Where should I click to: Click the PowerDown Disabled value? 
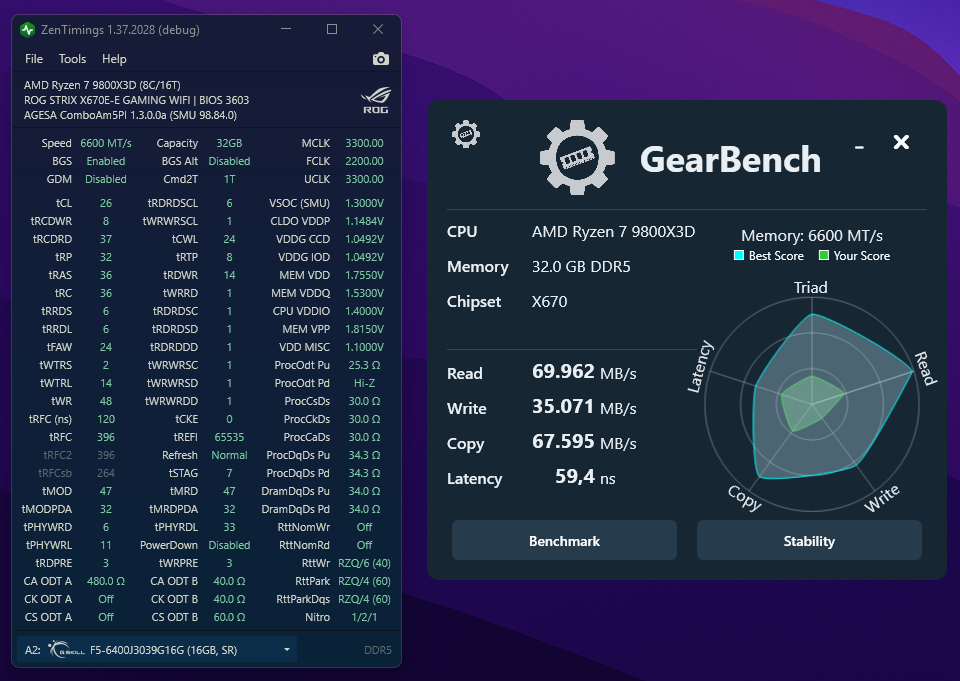pyautogui.click(x=229, y=544)
